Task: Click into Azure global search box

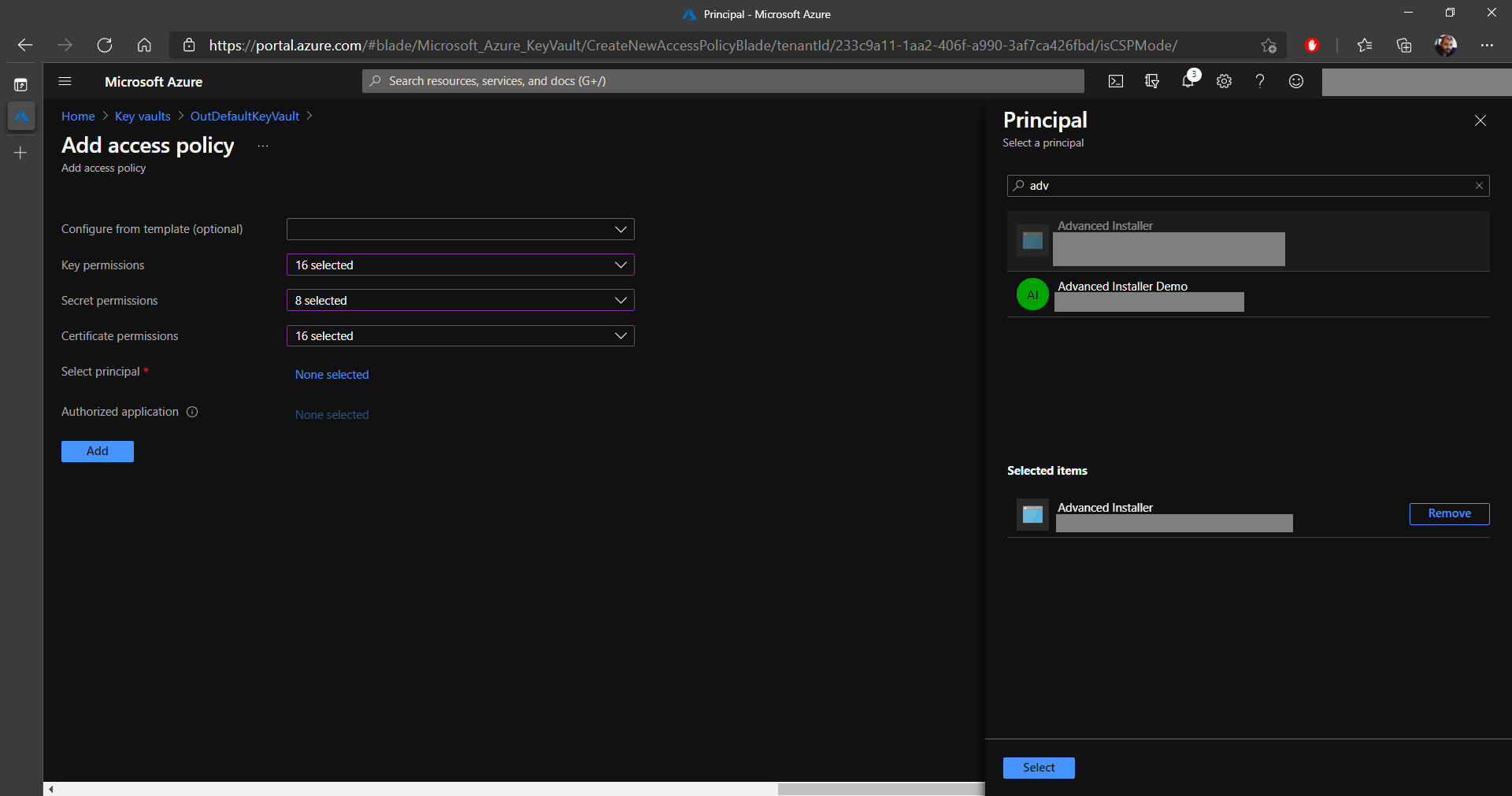Action: click(x=723, y=81)
